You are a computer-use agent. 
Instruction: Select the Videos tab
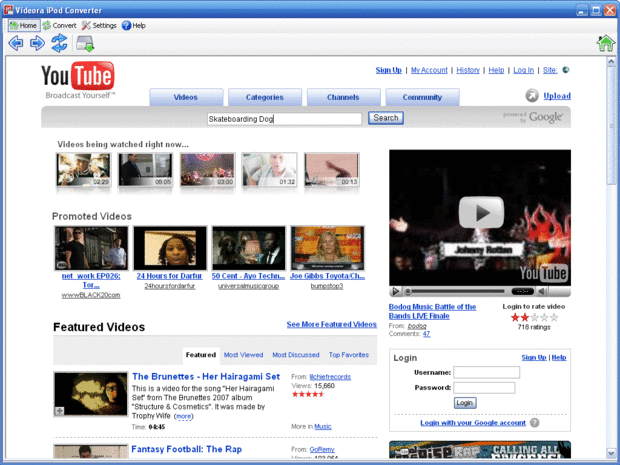[x=186, y=97]
